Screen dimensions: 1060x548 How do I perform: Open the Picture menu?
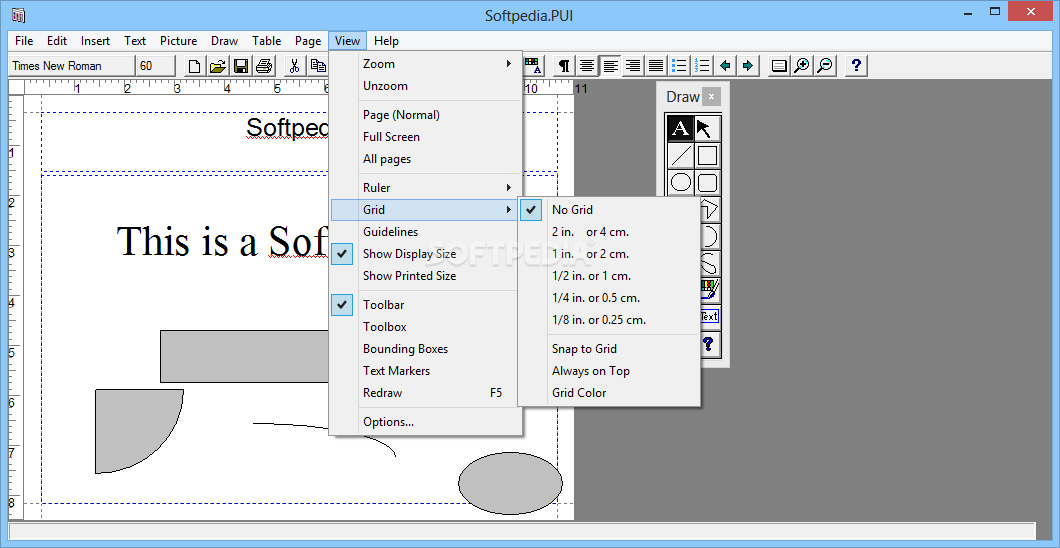pos(178,41)
